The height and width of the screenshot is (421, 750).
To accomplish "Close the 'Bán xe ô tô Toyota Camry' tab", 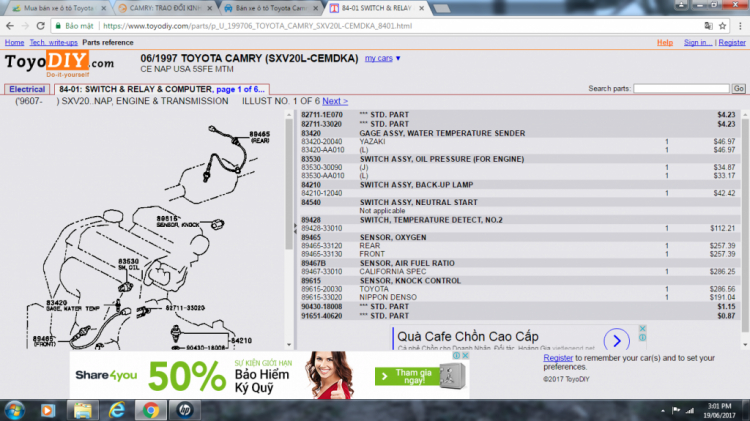I will point(315,8).
